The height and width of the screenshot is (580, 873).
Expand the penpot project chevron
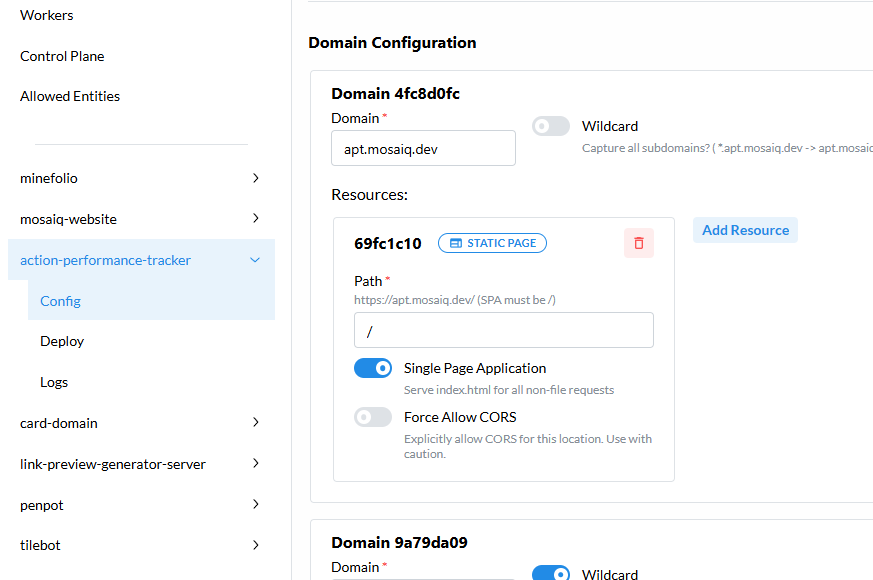point(256,505)
